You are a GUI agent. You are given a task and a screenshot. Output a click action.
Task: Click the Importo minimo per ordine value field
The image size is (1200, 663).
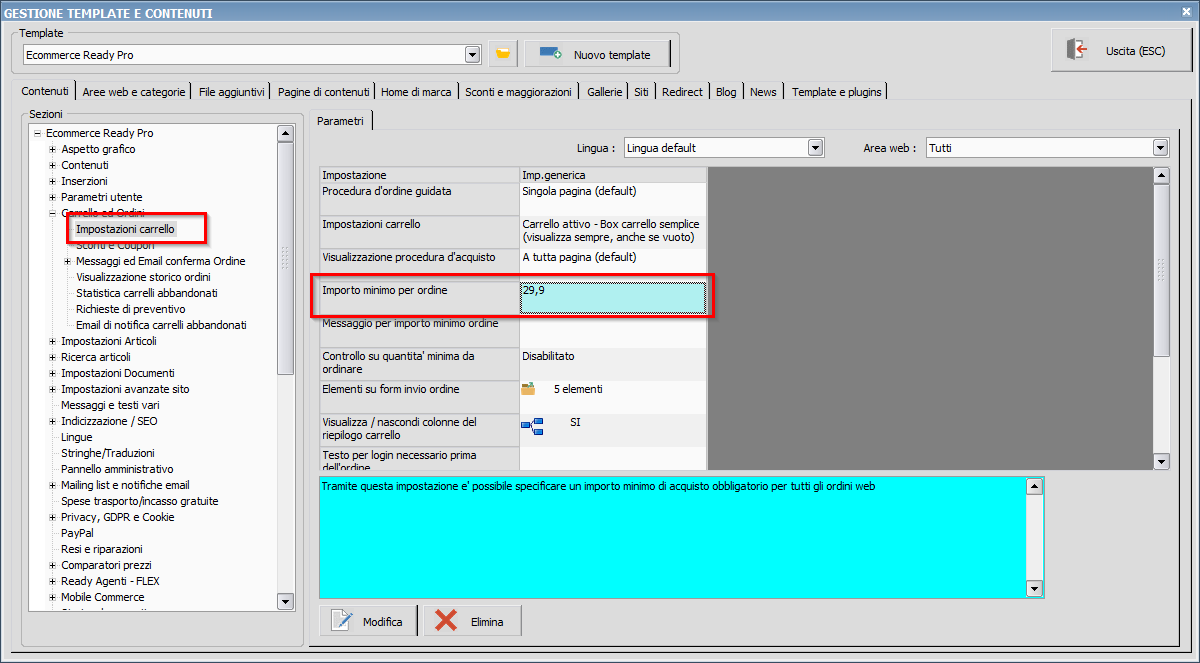613,298
